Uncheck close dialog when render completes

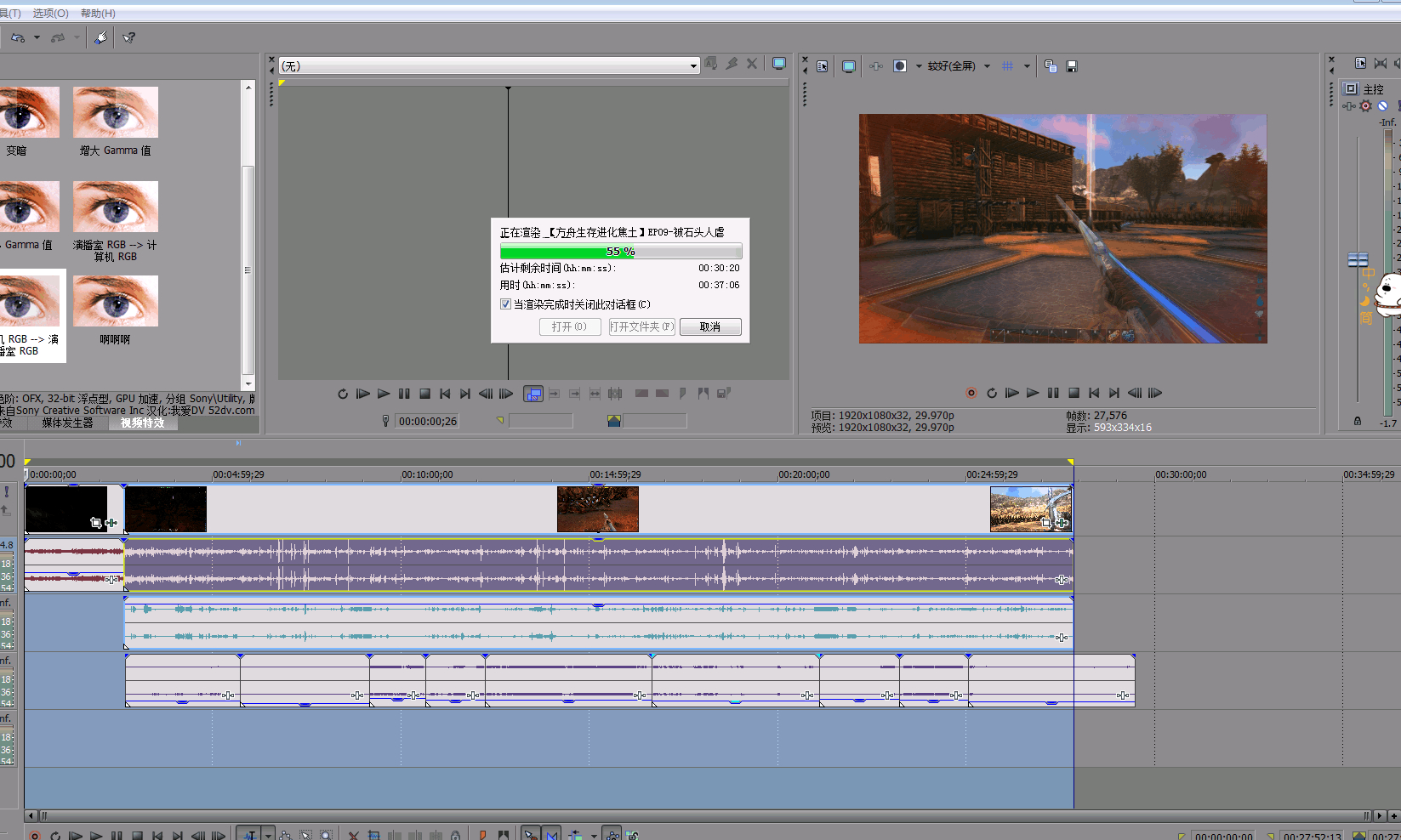[x=506, y=304]
